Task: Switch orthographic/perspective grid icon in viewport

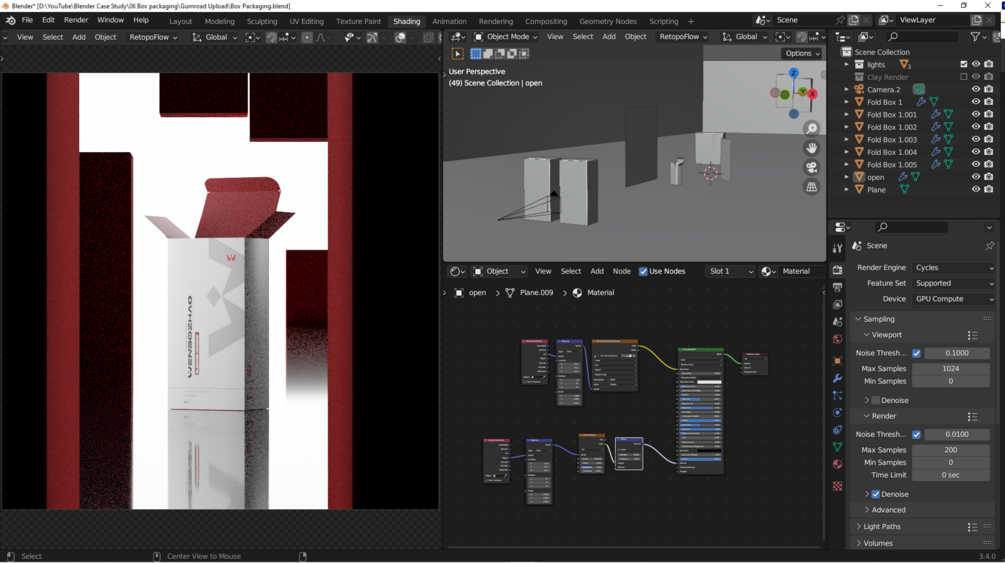Action: click(x=811, y=187)
